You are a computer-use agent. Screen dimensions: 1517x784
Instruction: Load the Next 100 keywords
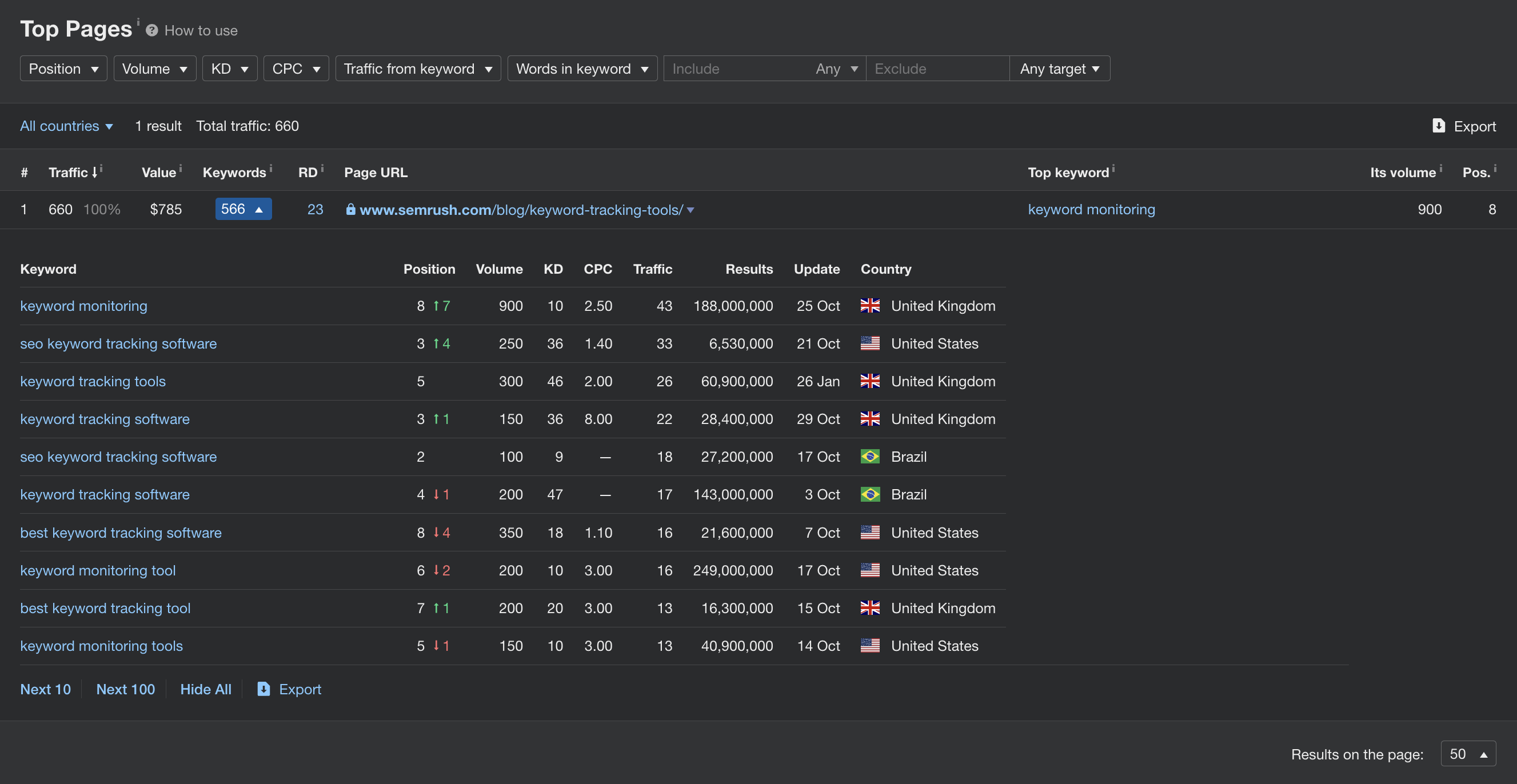[x=125, y=689]
